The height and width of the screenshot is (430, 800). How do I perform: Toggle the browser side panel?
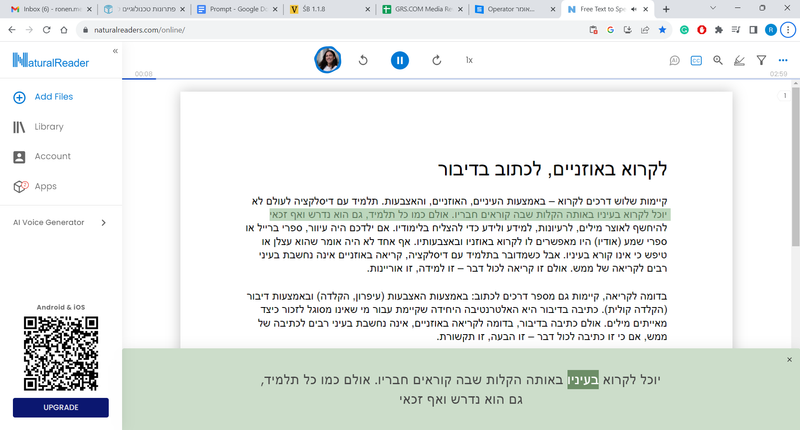tap(753, 30)
